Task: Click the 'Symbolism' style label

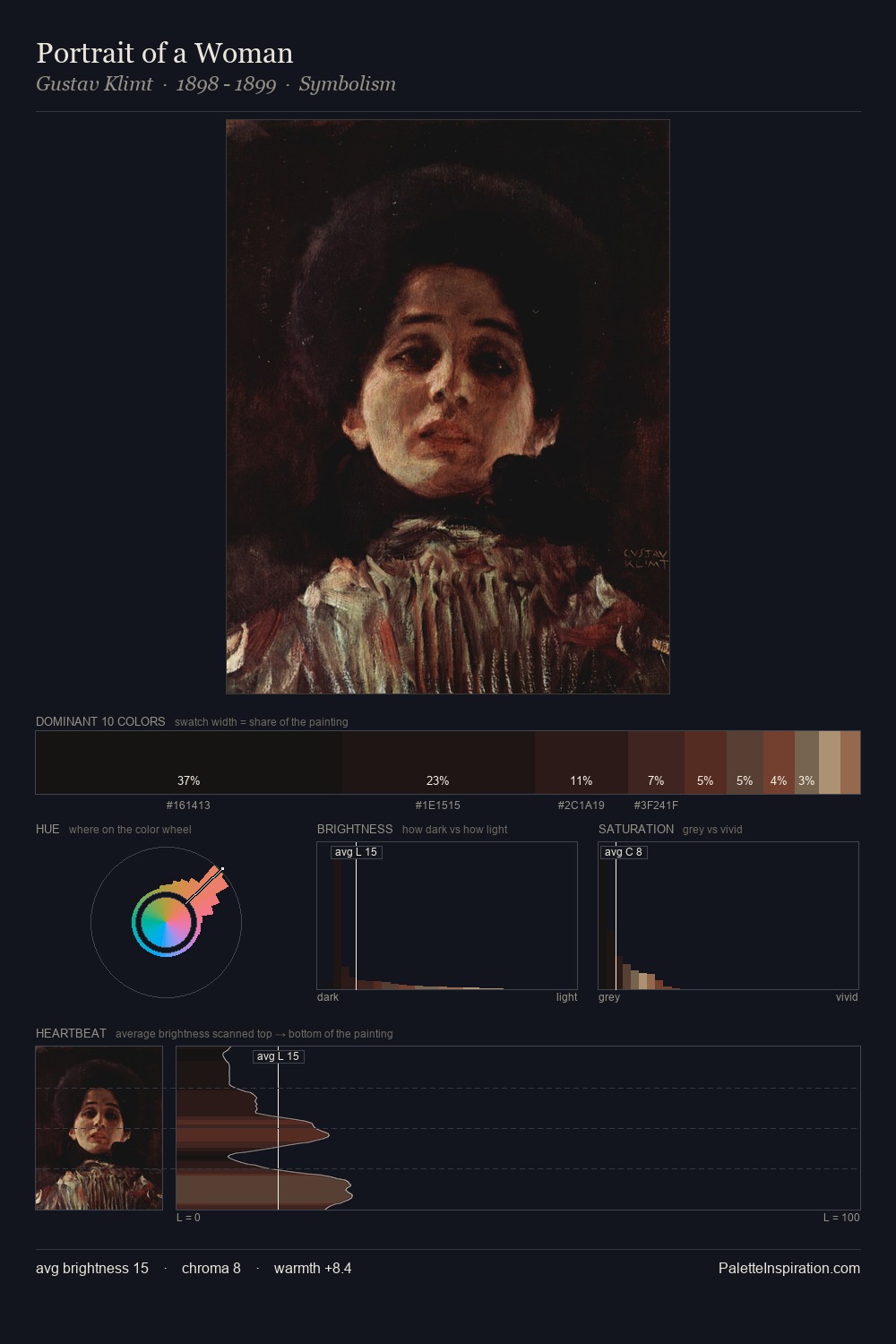Action: pos(348,84)
